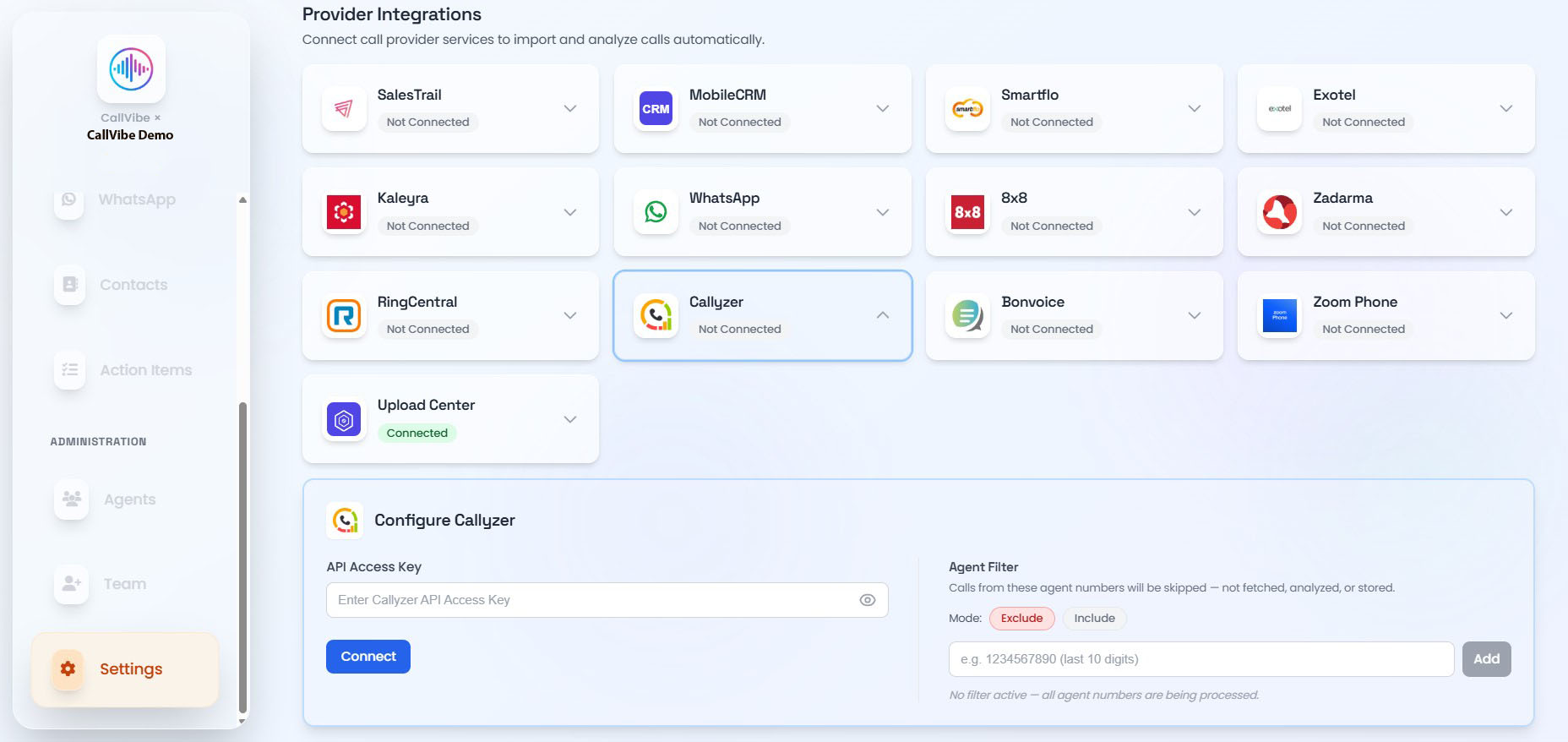Click the Exotel provider icon

click(1279, 109)
